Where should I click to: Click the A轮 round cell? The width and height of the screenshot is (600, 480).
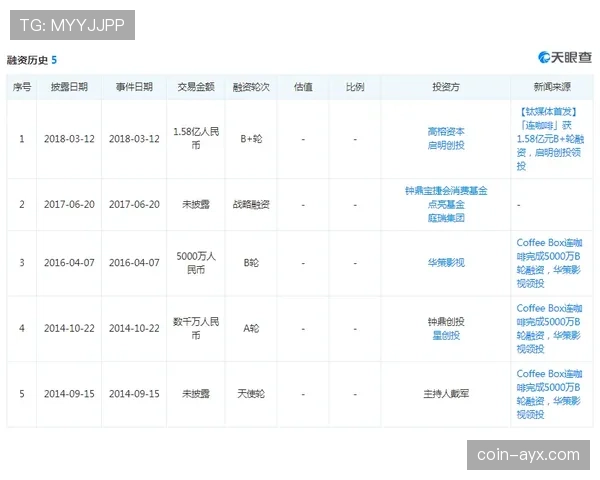251,328
